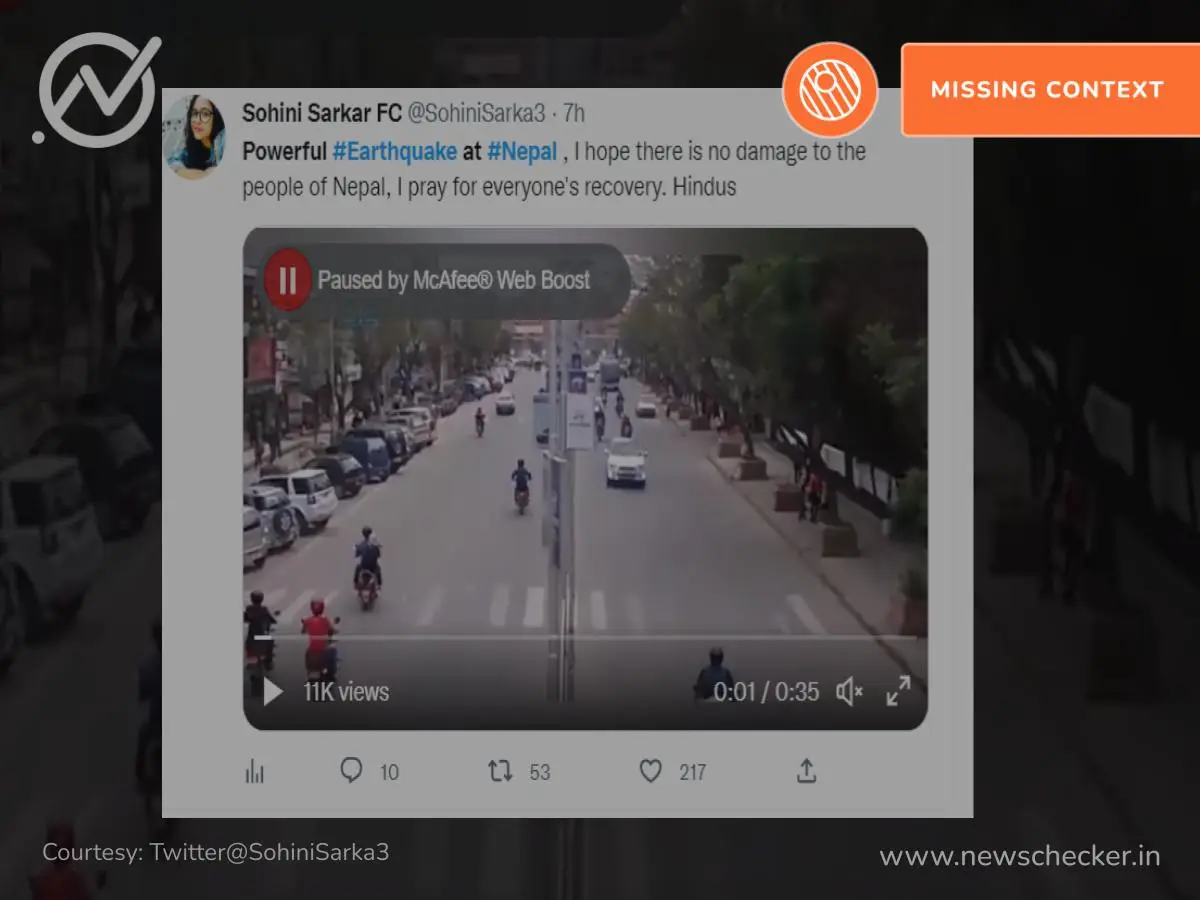Click the video progress bar

[585, 637]
